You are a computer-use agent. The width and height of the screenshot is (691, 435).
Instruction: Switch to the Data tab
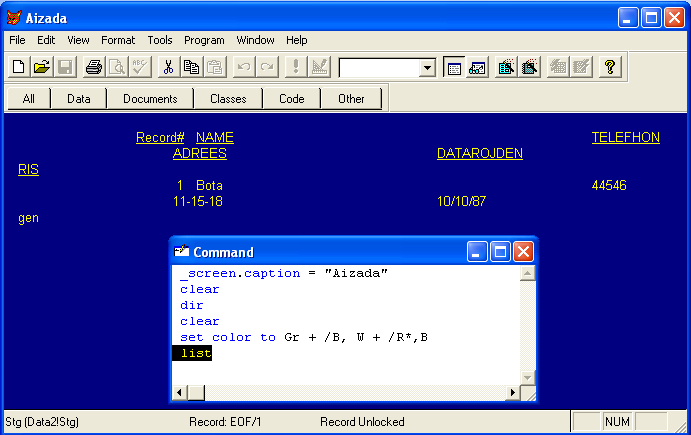(x=79, y=99)
